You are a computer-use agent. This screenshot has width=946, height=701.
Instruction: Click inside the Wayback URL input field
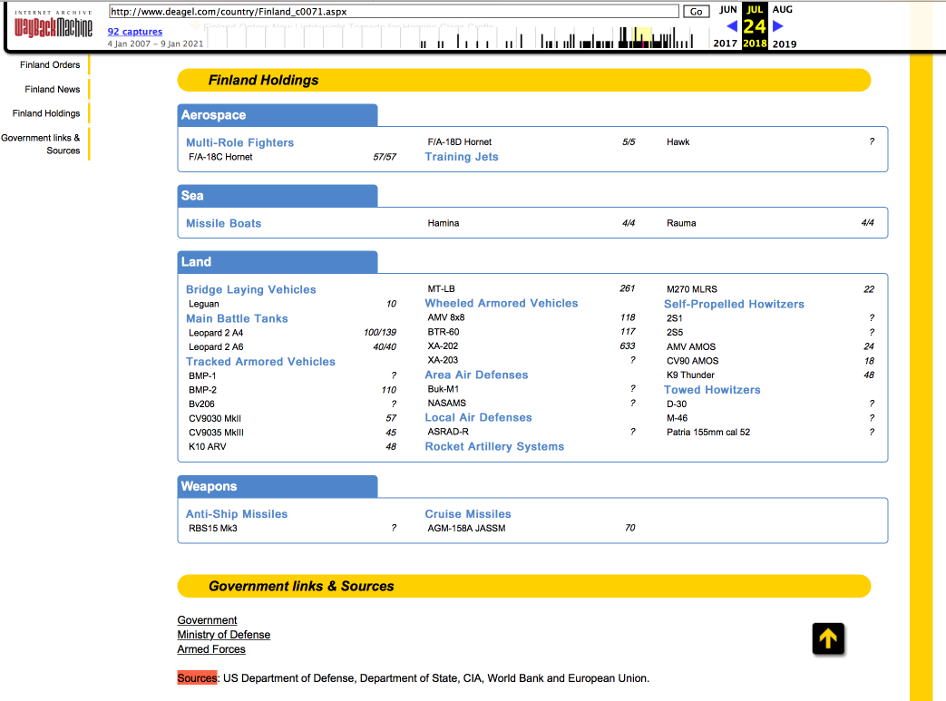(x=394, y=11)
